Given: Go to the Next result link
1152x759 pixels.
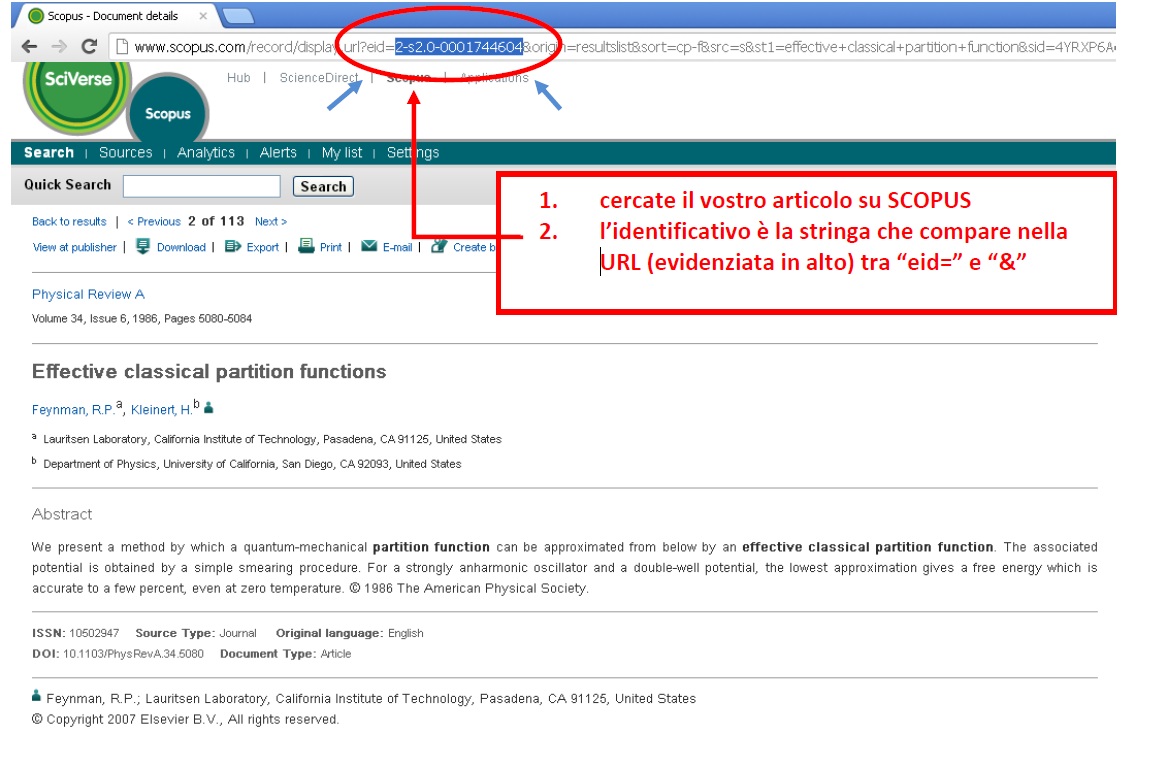Looking at the screenshot, I should click(270, 222).
